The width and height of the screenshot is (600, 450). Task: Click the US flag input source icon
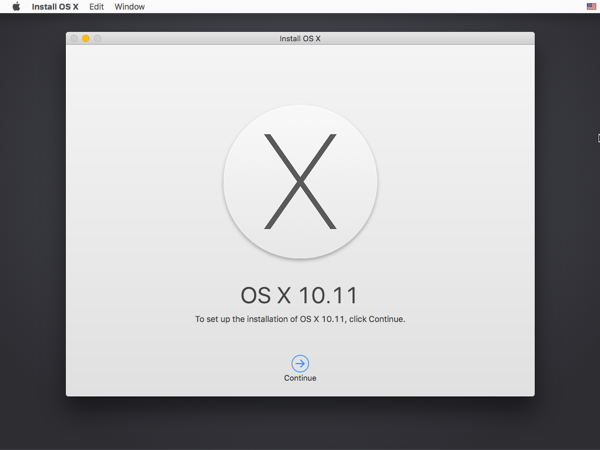click(591, 7)
